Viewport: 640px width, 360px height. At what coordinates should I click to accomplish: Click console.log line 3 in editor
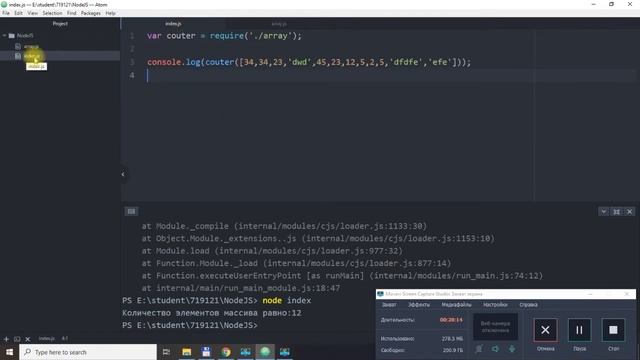click(x=309, y=62)
